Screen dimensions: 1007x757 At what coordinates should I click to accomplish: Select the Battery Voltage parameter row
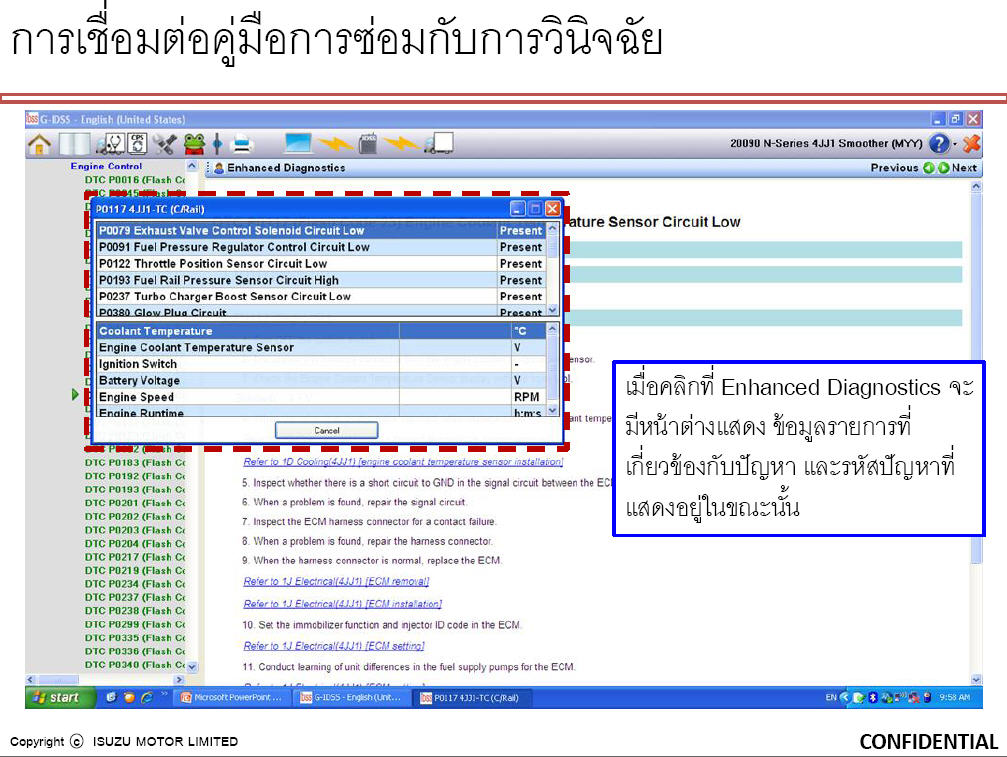(x=321, y=380)
